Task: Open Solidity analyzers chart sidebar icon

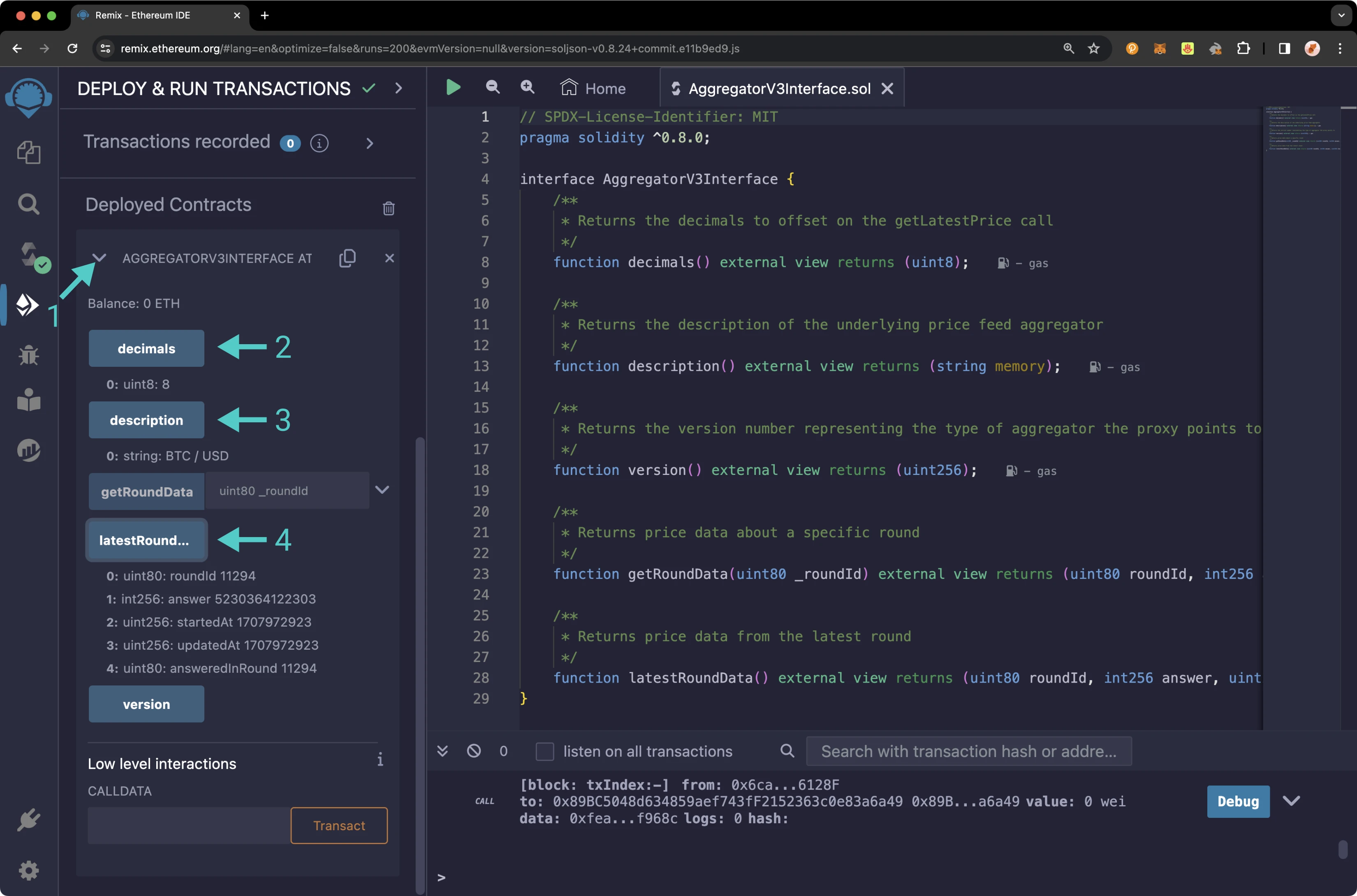Action: [x=28, y=450]
